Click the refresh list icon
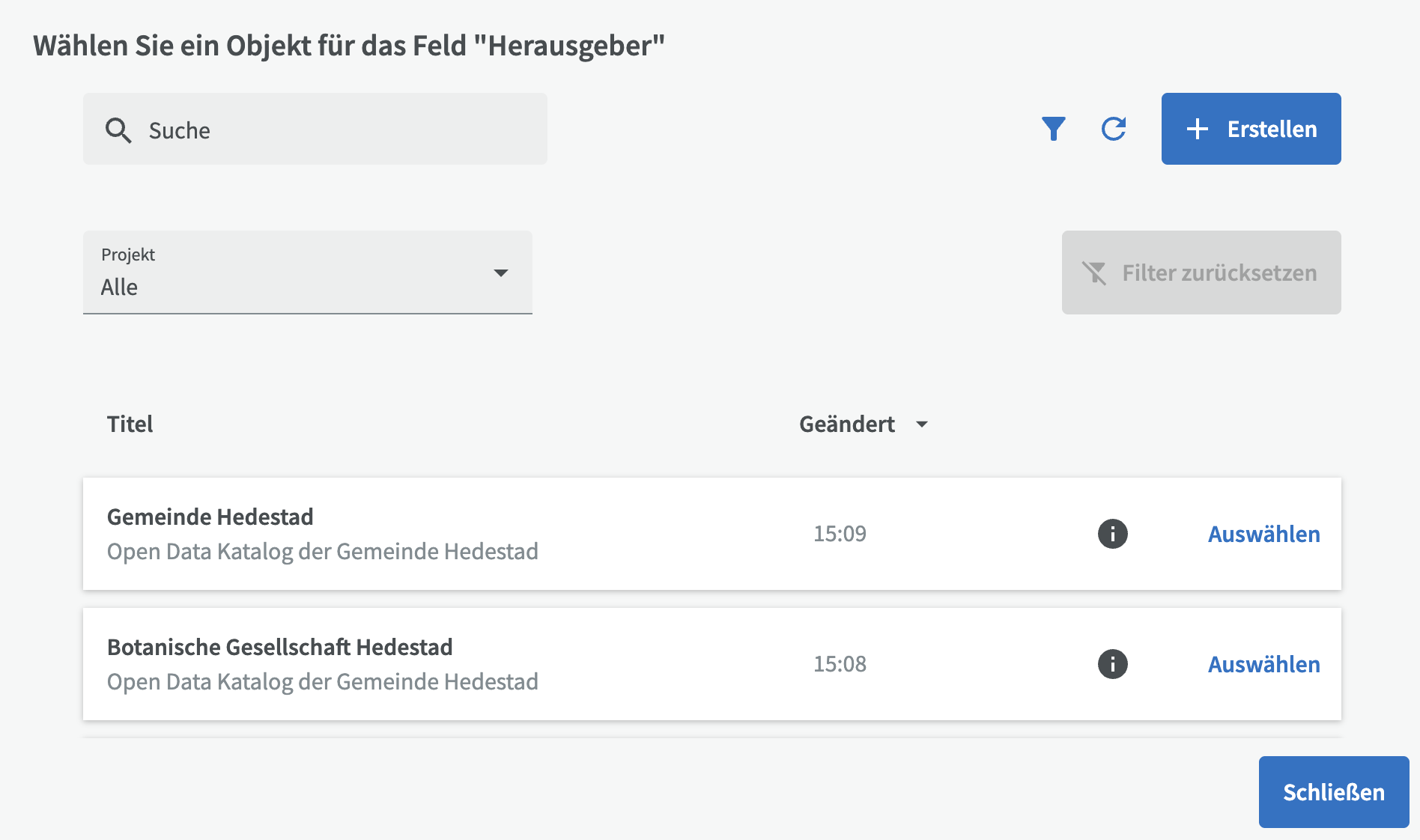Screen dimensions: 1420x840 click(1114, 129)
